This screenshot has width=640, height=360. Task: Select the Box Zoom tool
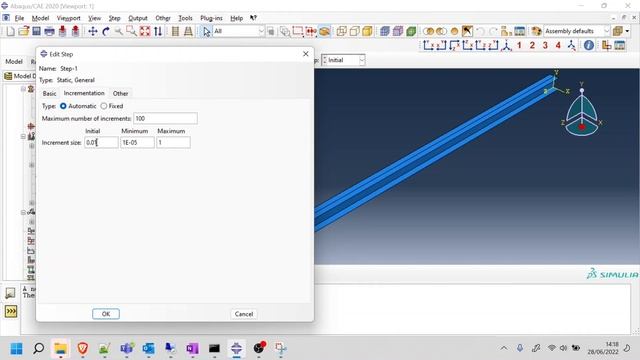(x=131, y=31)
